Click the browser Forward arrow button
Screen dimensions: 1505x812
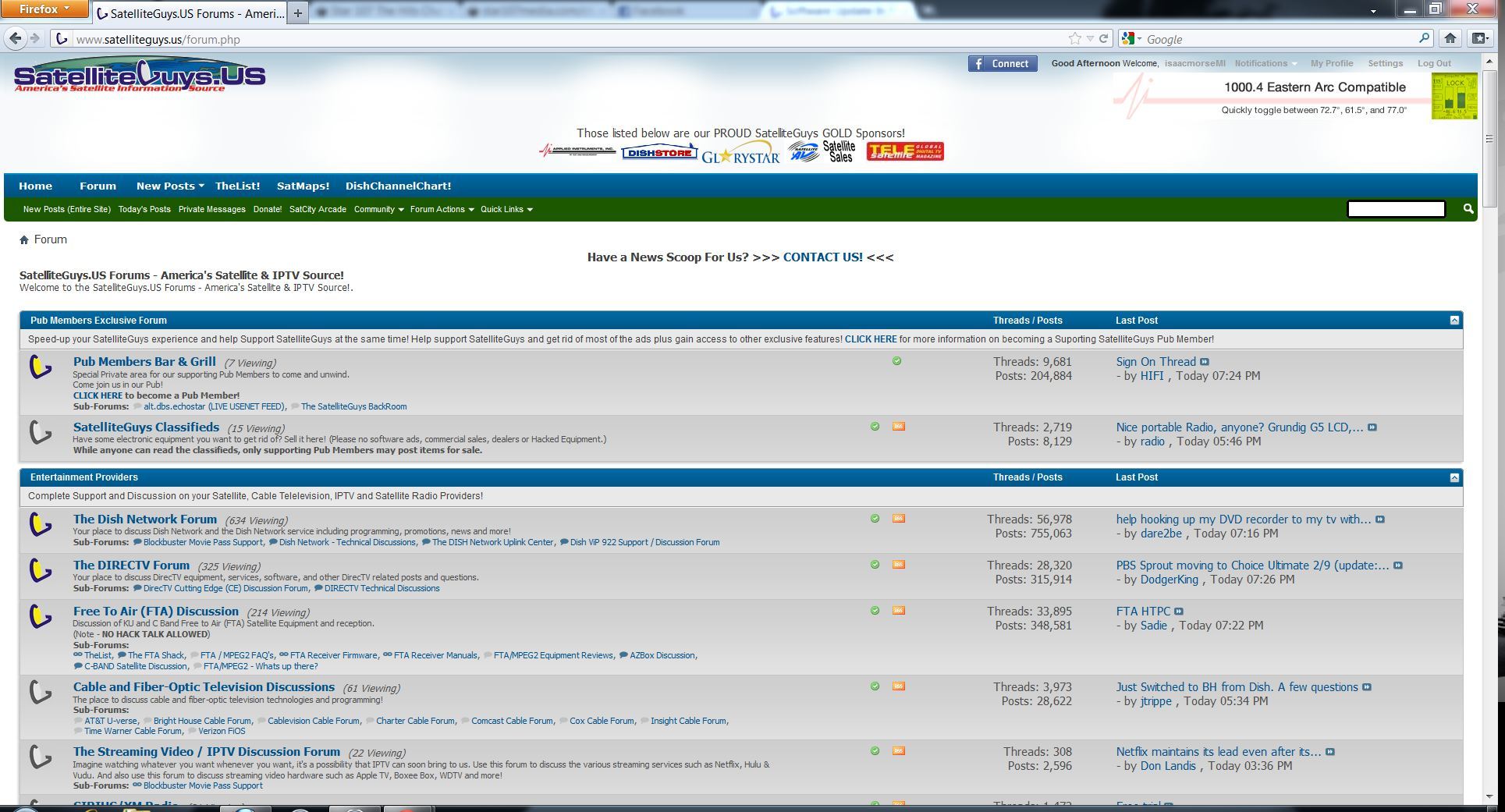pos(35,38)
